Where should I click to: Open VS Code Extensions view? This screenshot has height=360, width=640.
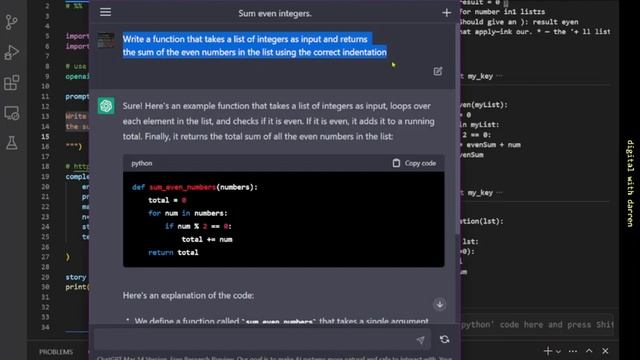tap(11, 83)
